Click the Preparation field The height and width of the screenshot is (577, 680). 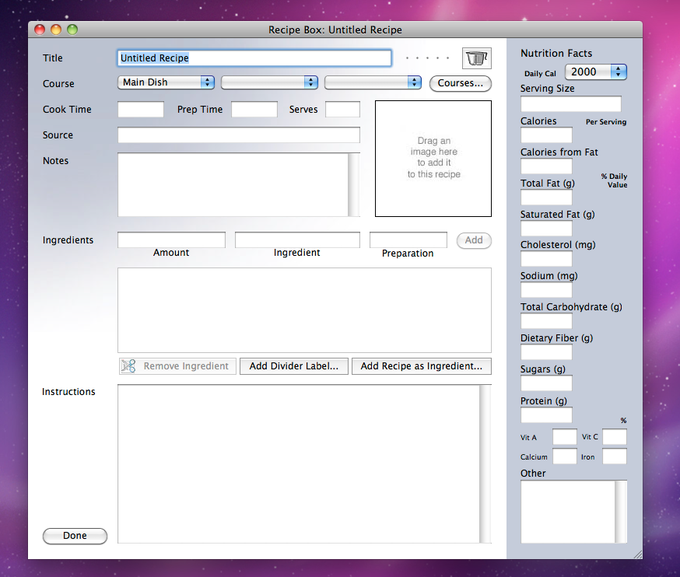coord(408,240)
